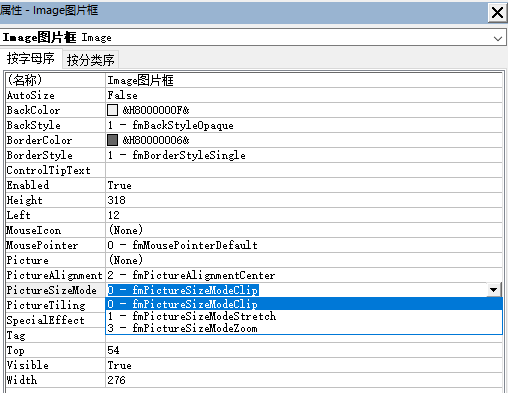508x393 pixels.
Task: Select the Enabled property name
Action: 55,185
